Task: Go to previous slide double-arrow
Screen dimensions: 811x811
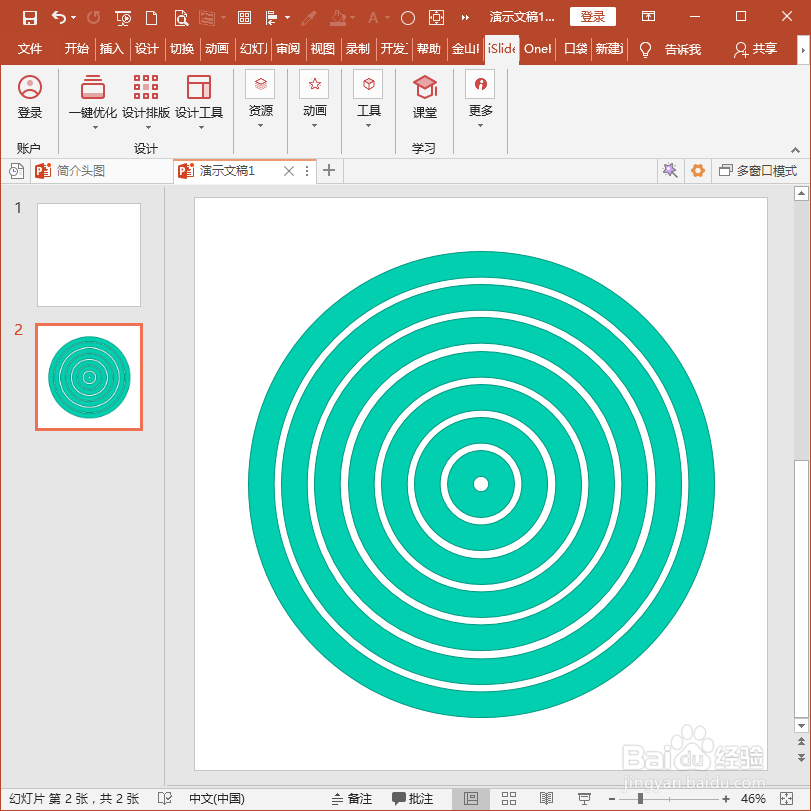Action: (801, 741)
